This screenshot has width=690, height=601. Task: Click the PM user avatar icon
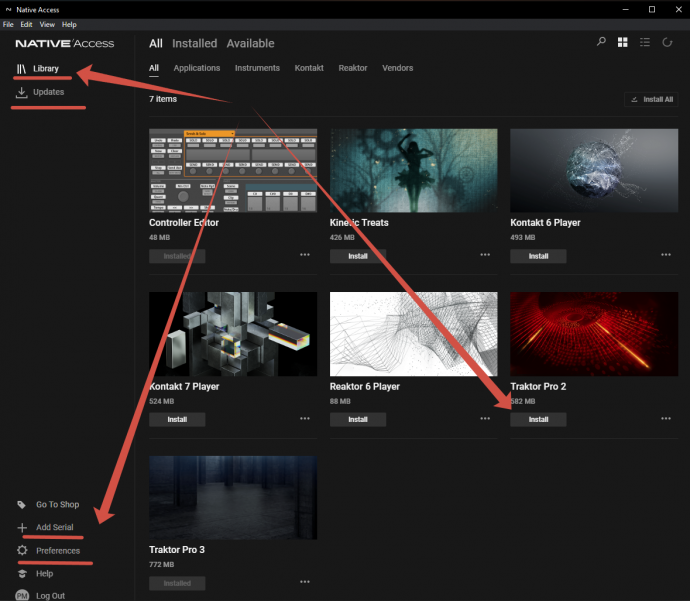(22, 595)
